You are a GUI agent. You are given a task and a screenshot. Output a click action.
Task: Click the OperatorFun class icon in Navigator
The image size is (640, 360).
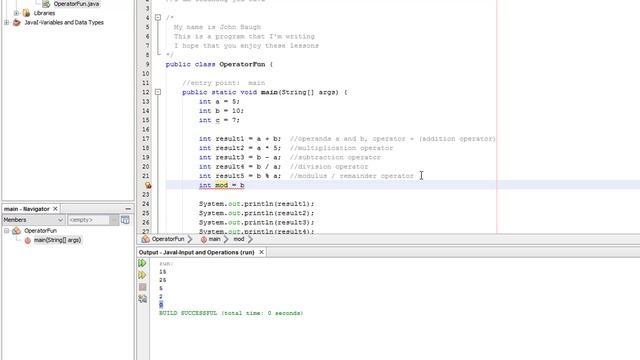click(x=16, y=231)
